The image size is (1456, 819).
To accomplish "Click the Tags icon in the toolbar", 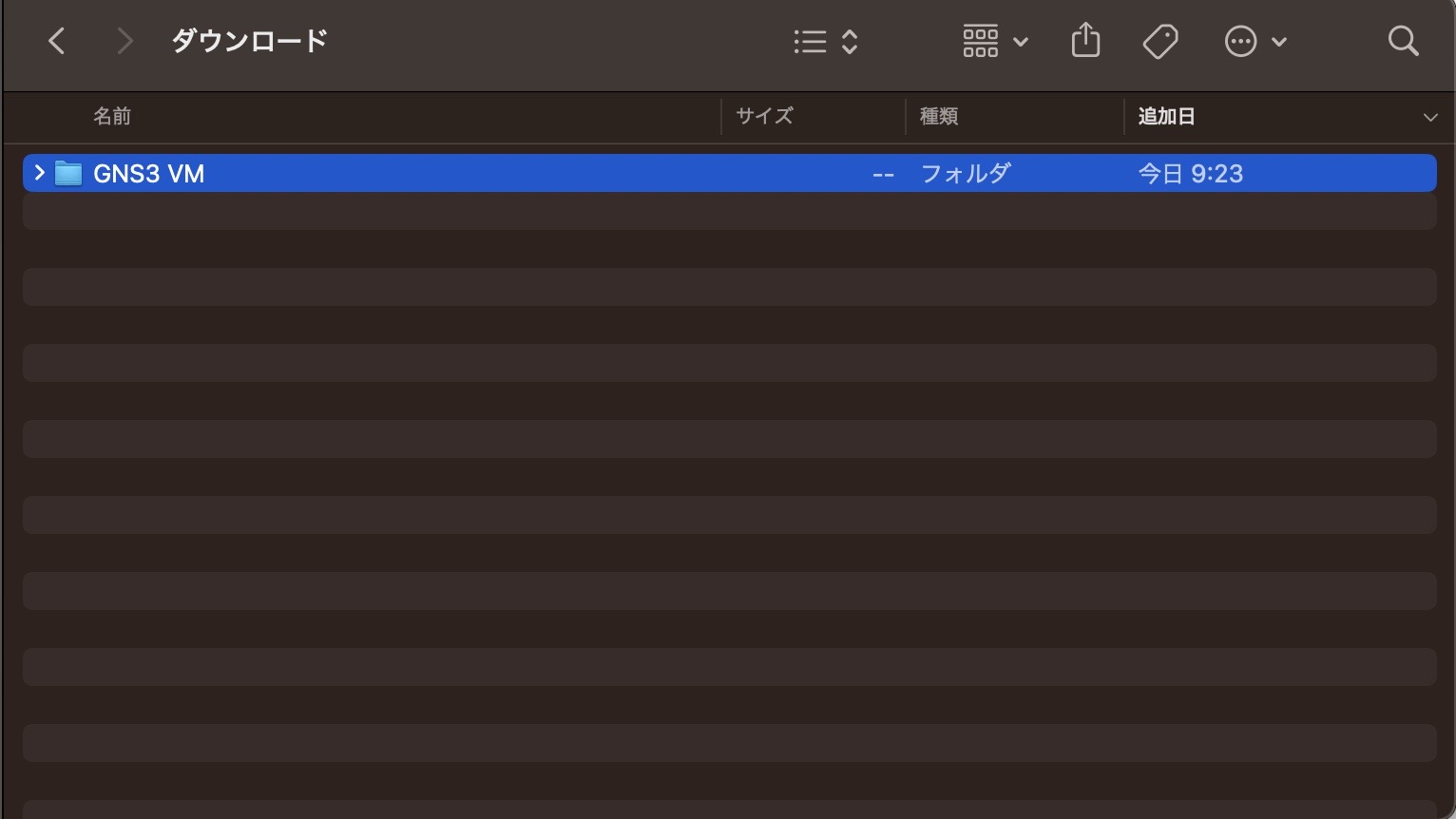I will [1159, 41].
